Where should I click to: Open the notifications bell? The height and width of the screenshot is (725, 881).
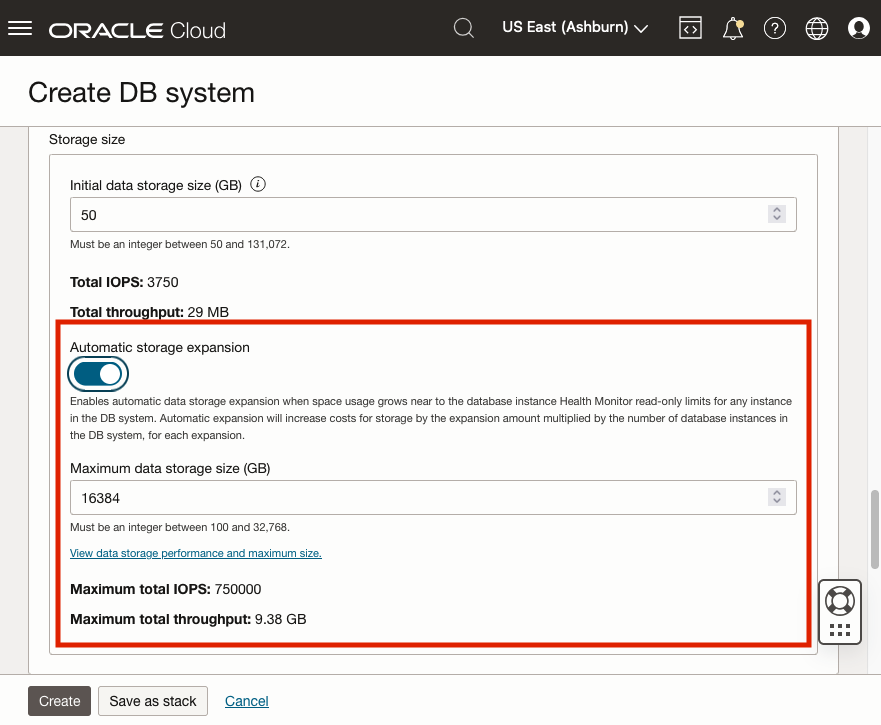tap(733, 28)
